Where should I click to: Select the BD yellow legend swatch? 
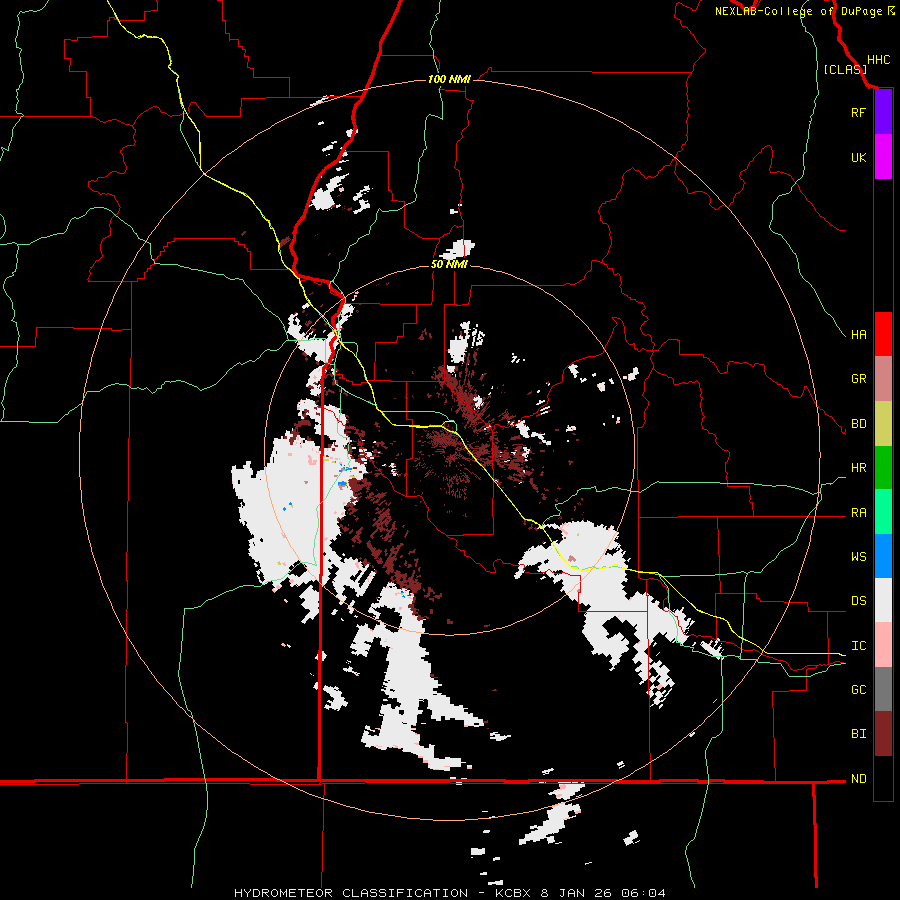(883, 424)
